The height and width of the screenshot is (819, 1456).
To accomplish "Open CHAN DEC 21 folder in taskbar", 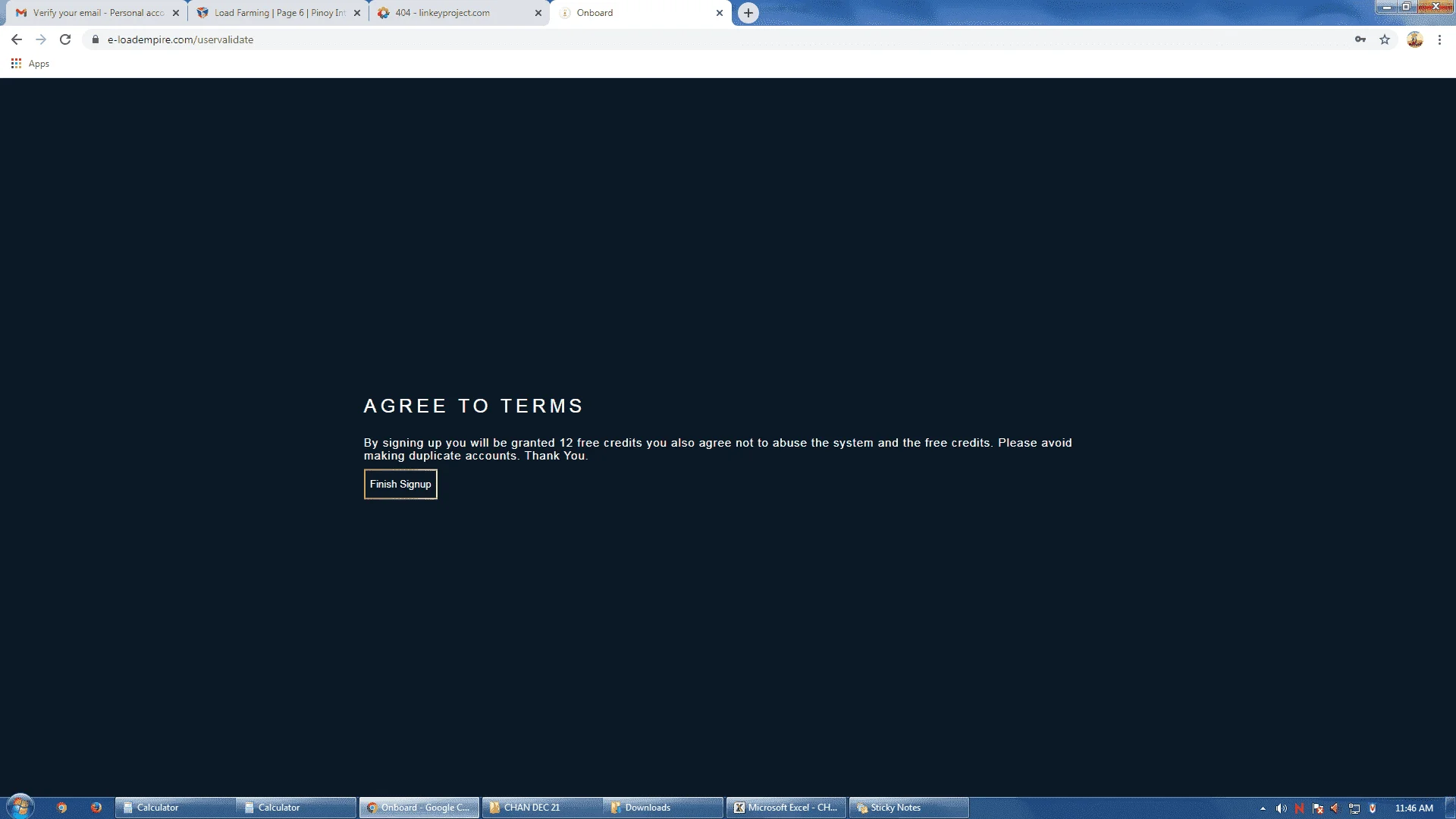I will pyautogui.click(x=542, y=808).
